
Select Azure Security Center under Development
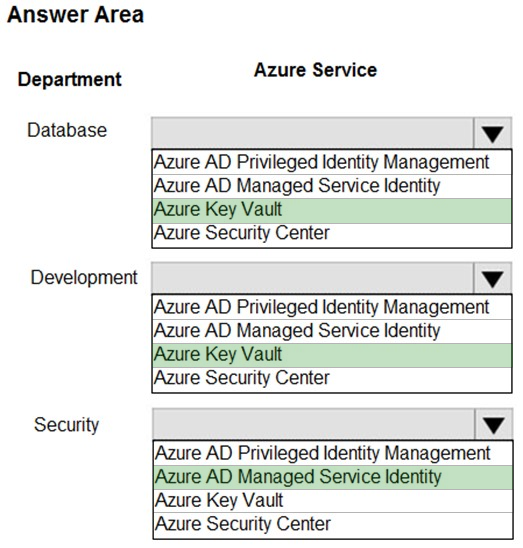[x=332, y=380]
